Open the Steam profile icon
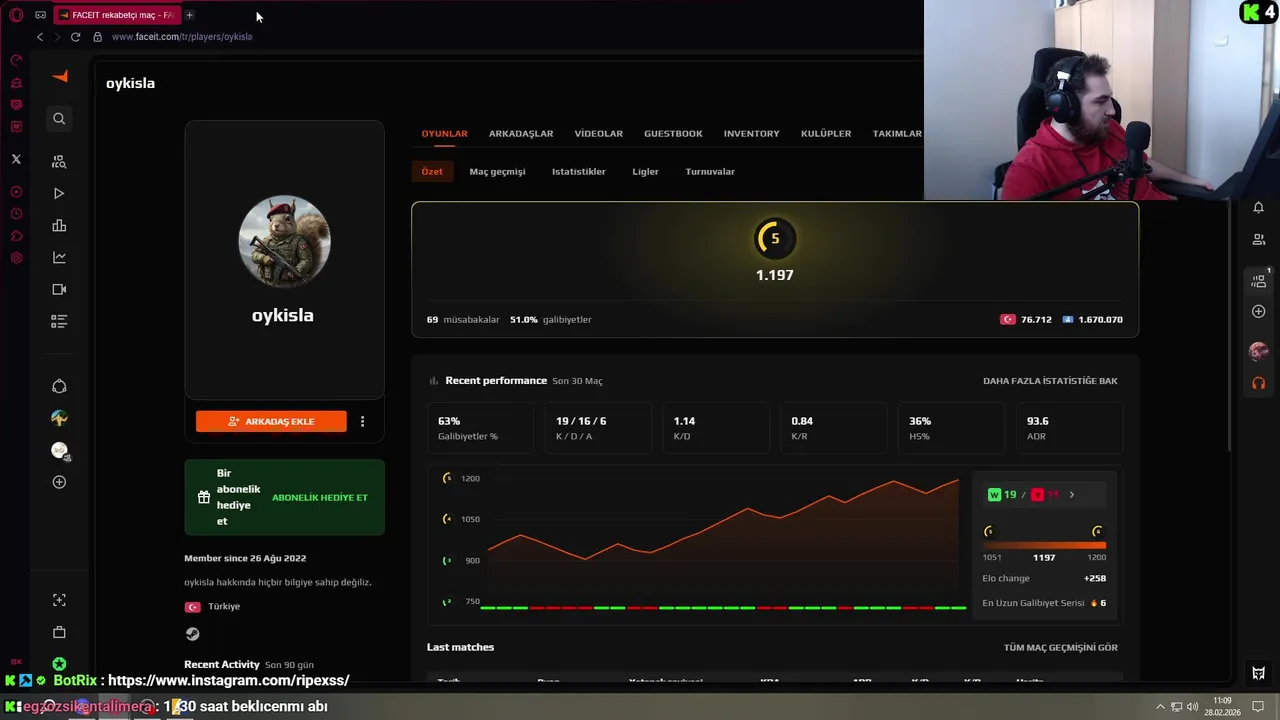The image size is (1280, 720). pyautogui.click(x=192, y=634)
